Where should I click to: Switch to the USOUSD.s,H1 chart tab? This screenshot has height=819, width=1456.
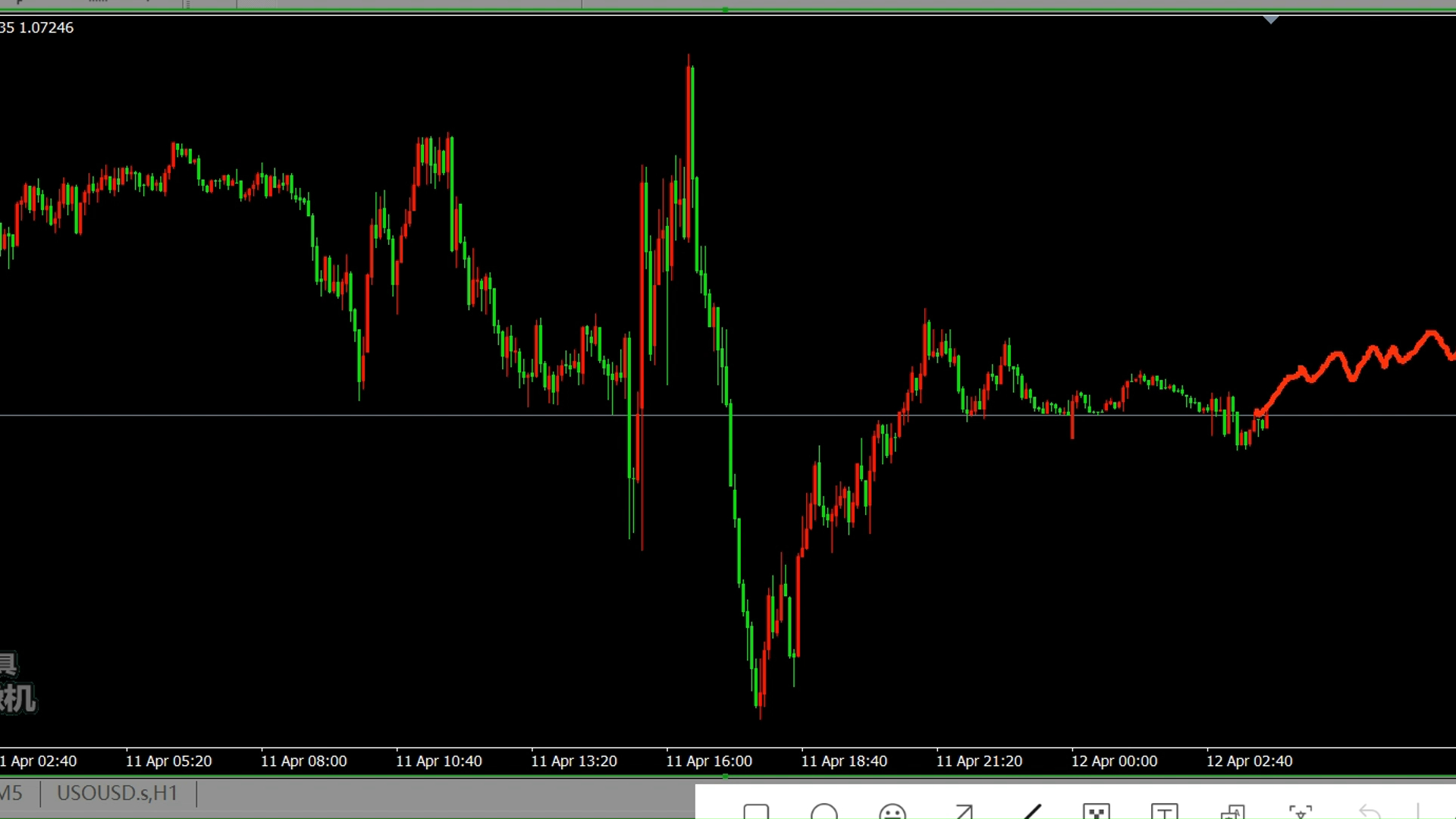click(118, 793)
